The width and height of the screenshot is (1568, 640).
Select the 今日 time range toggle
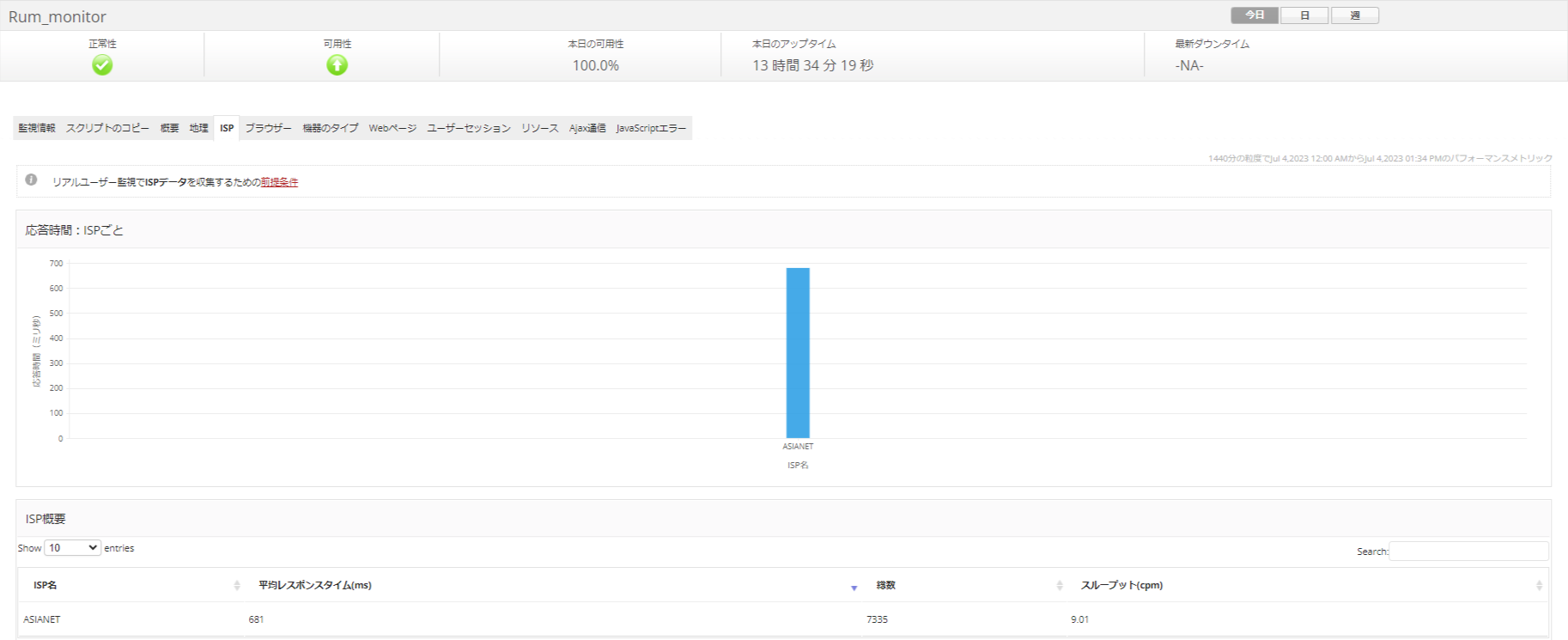pos(1254,15)
